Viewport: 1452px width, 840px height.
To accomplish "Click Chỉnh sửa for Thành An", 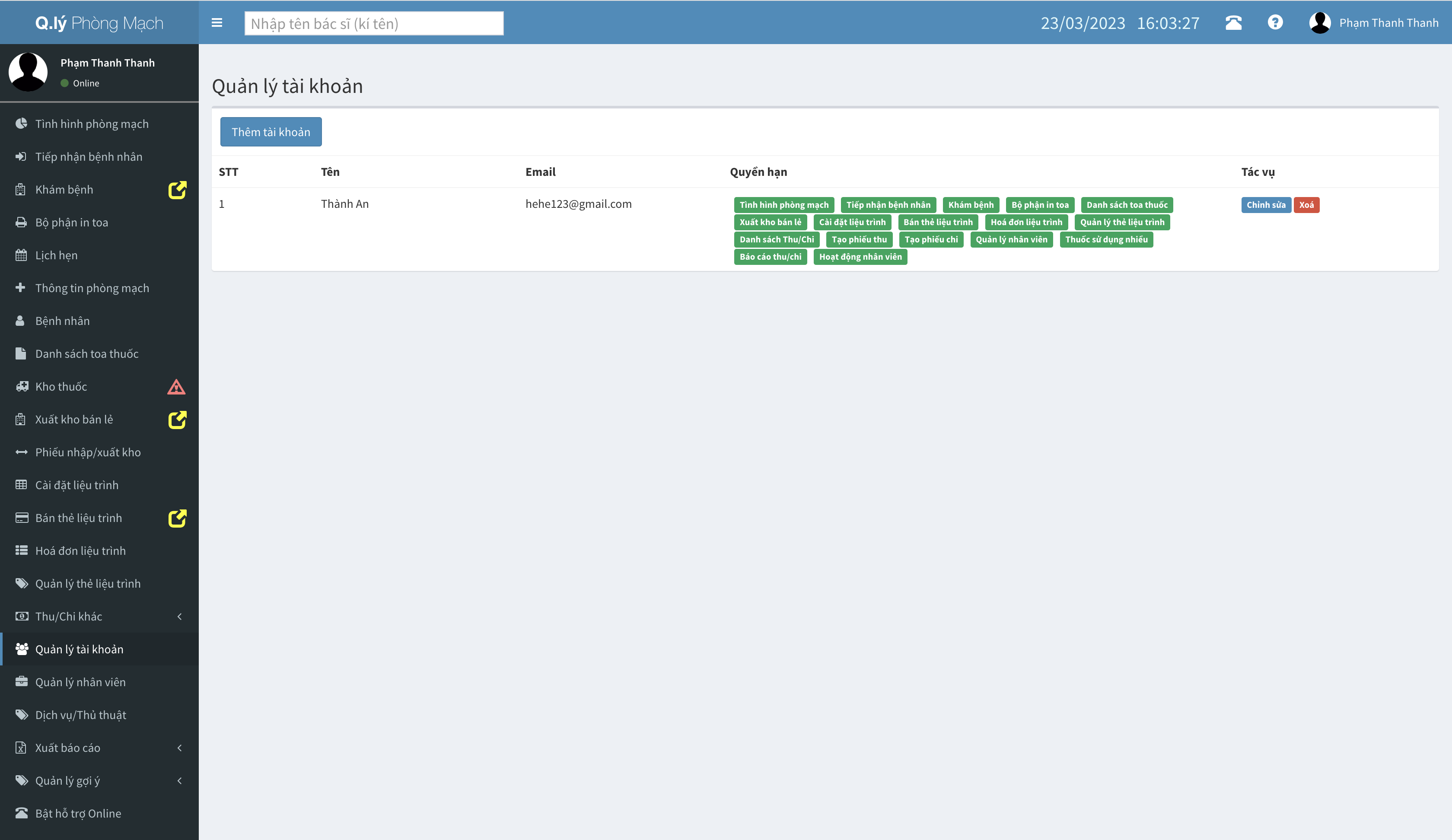I will (1266, 205).
